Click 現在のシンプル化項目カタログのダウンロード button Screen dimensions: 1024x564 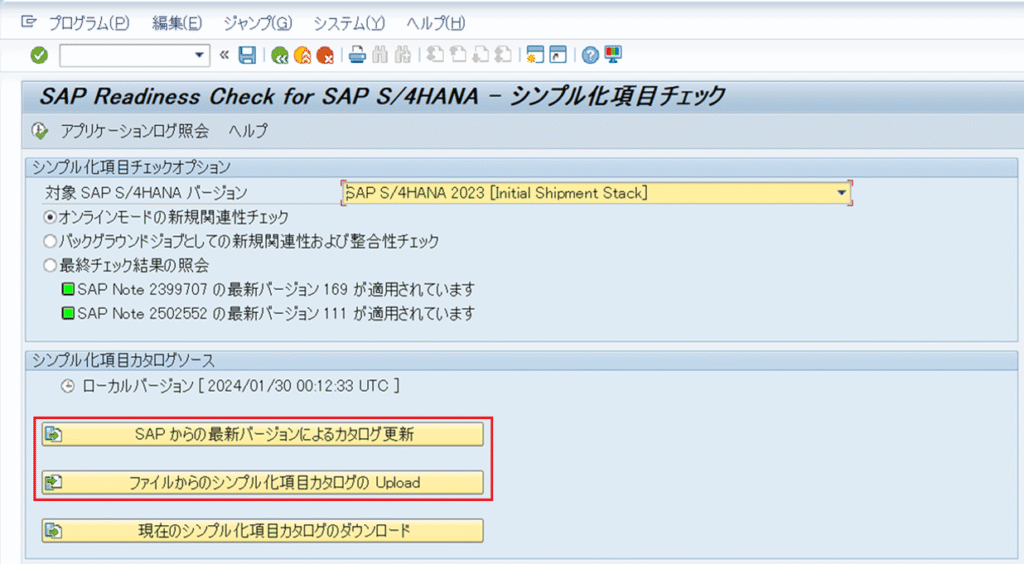pyautogui.click(x=263, y=531)
